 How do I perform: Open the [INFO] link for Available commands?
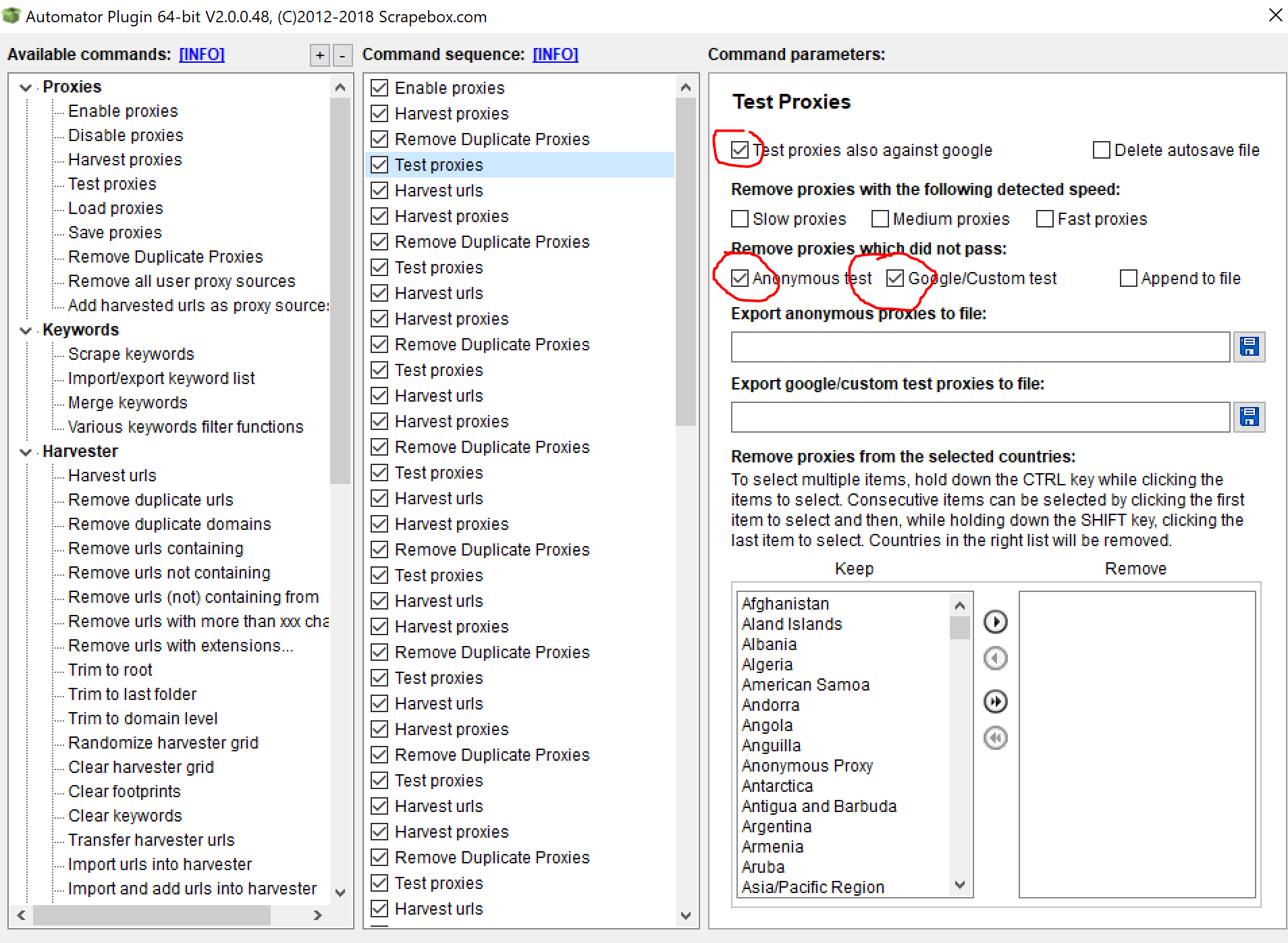coord(202,54)
